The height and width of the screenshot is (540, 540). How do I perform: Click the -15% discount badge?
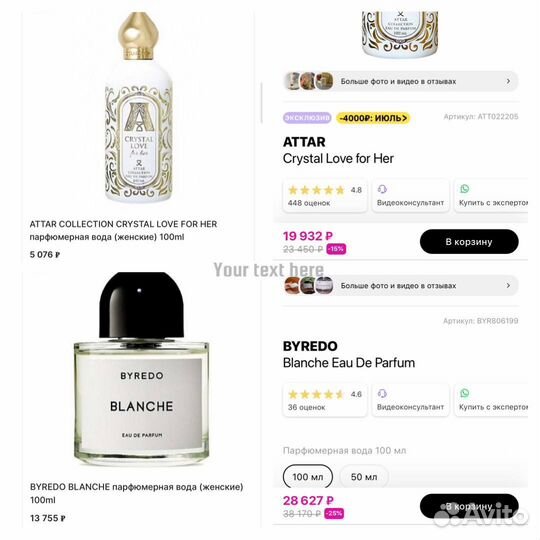point(336,249)
